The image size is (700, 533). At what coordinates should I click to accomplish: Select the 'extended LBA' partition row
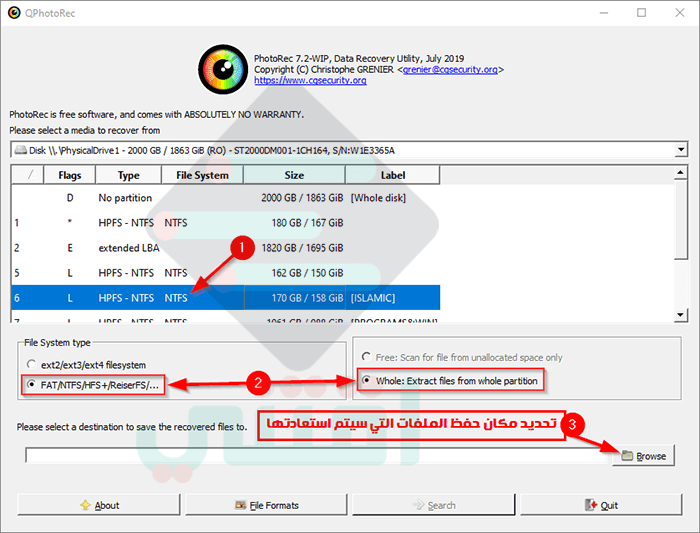click(x=225, y=248)
